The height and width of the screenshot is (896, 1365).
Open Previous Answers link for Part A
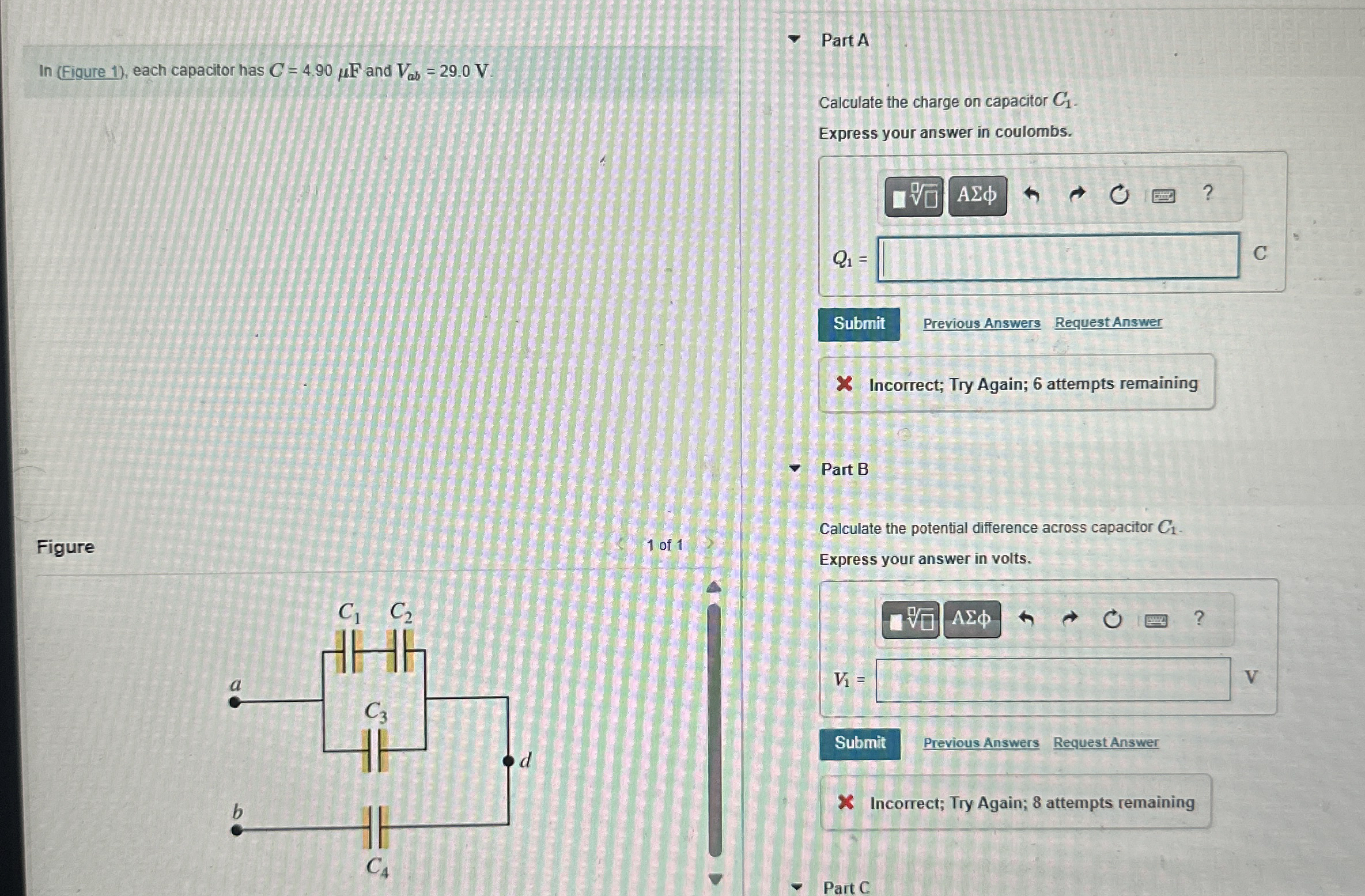[x=981, y=323]
